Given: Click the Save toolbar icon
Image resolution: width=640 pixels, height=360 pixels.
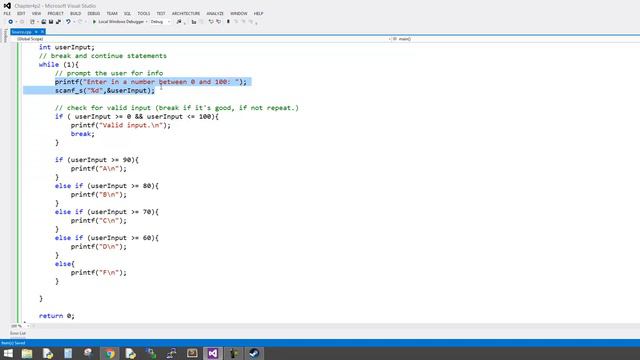Looking at the screenshot, I should pyautogui.click(x=51, y=22).
